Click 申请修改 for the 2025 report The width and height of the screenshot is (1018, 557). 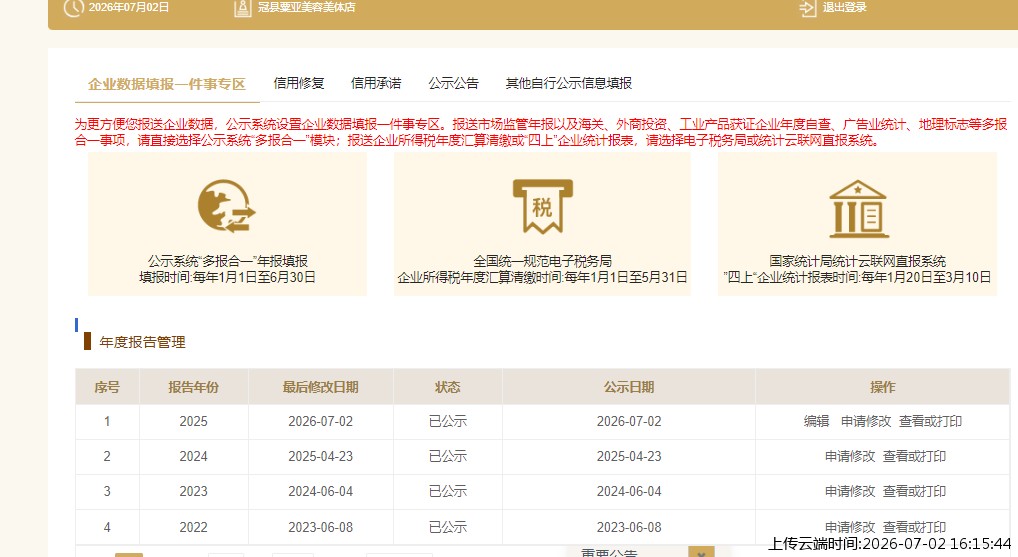pyautogui.click(x=866, y=421)
